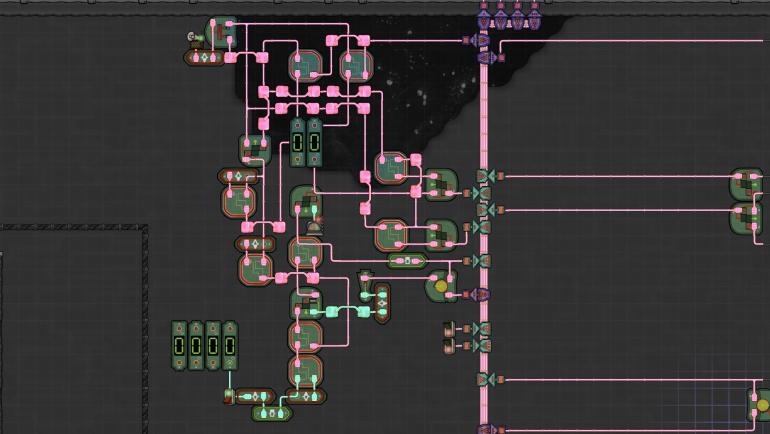This screenshot has height=434, width=770.
Task: Select third digit of the four-digit display
Action: [x=213, y=346]
